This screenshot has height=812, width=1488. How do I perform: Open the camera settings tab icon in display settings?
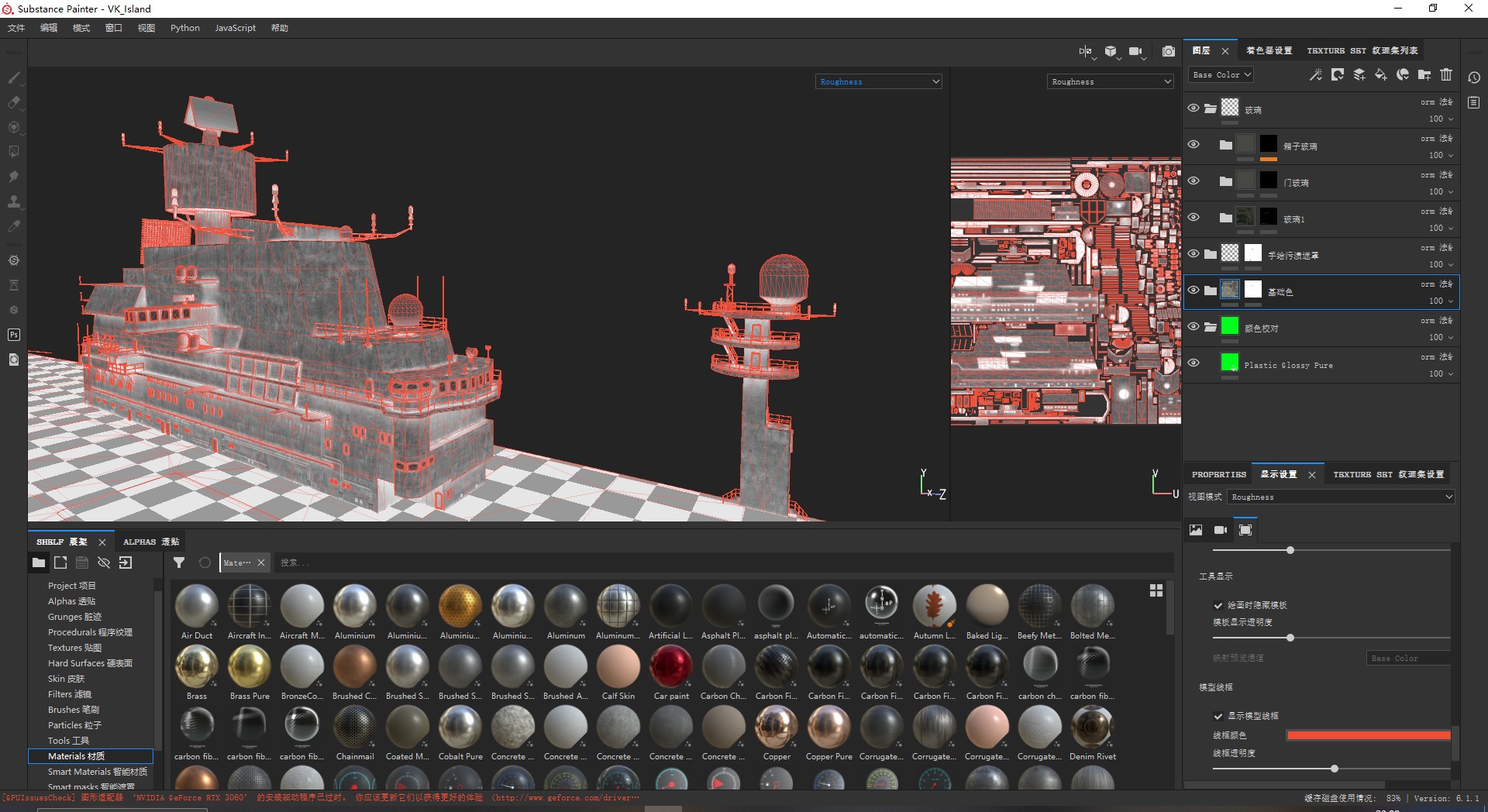(1221, 530)
